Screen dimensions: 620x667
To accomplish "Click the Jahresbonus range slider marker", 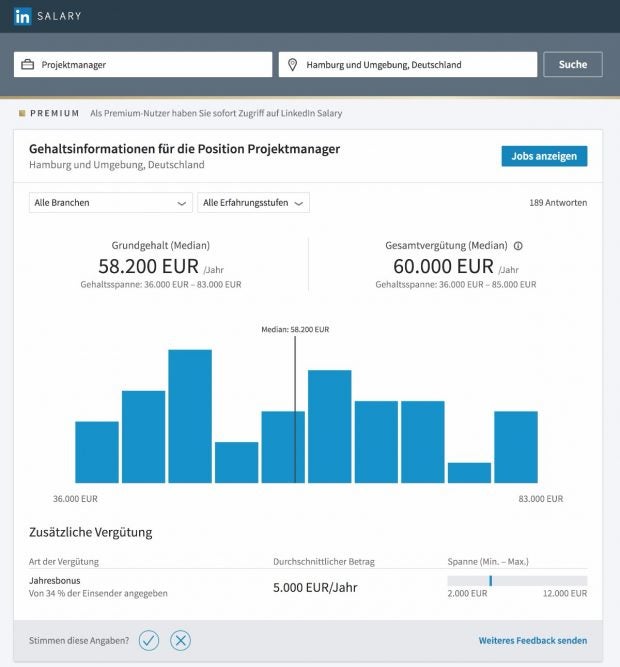I will 490,580.
